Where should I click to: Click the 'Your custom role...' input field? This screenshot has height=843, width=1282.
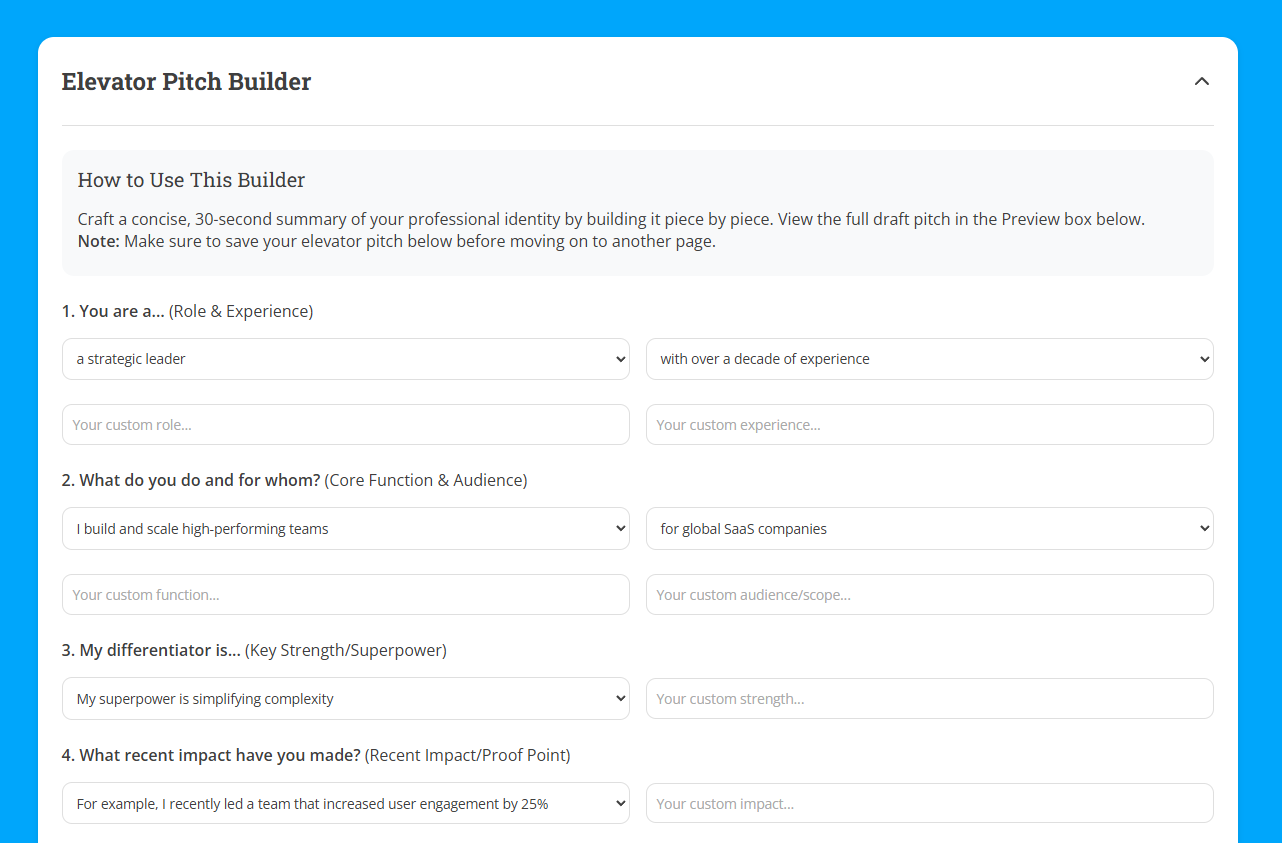pyautogui.click(x=345, y=424)
